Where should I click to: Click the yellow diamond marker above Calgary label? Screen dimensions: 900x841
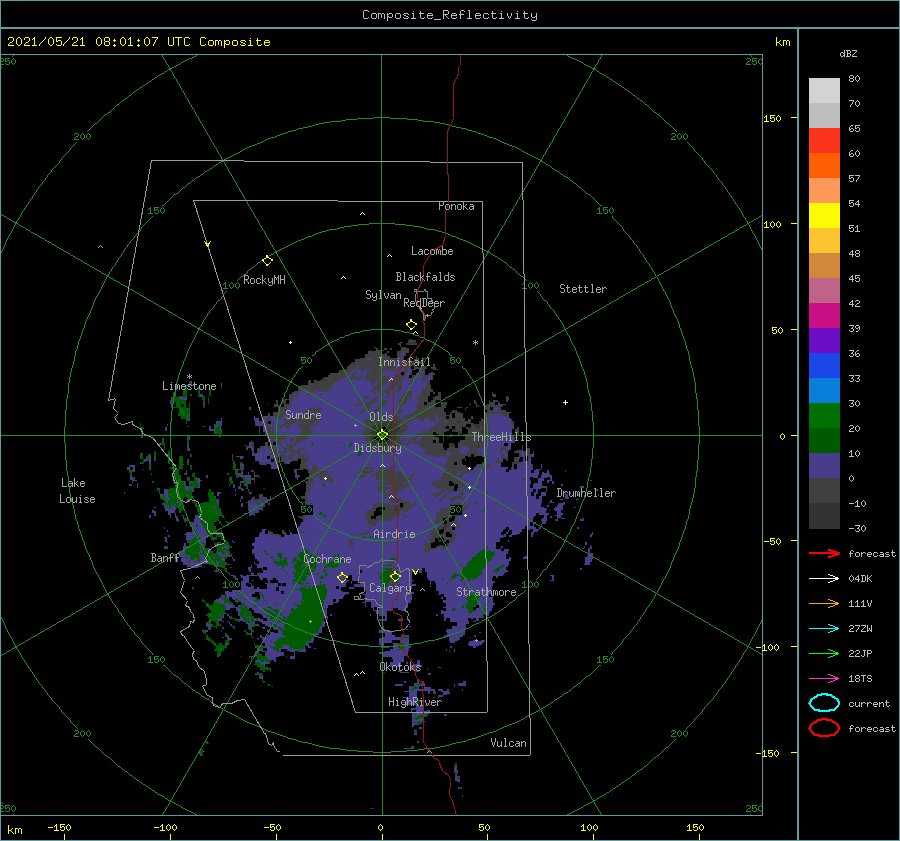(395, 576)
